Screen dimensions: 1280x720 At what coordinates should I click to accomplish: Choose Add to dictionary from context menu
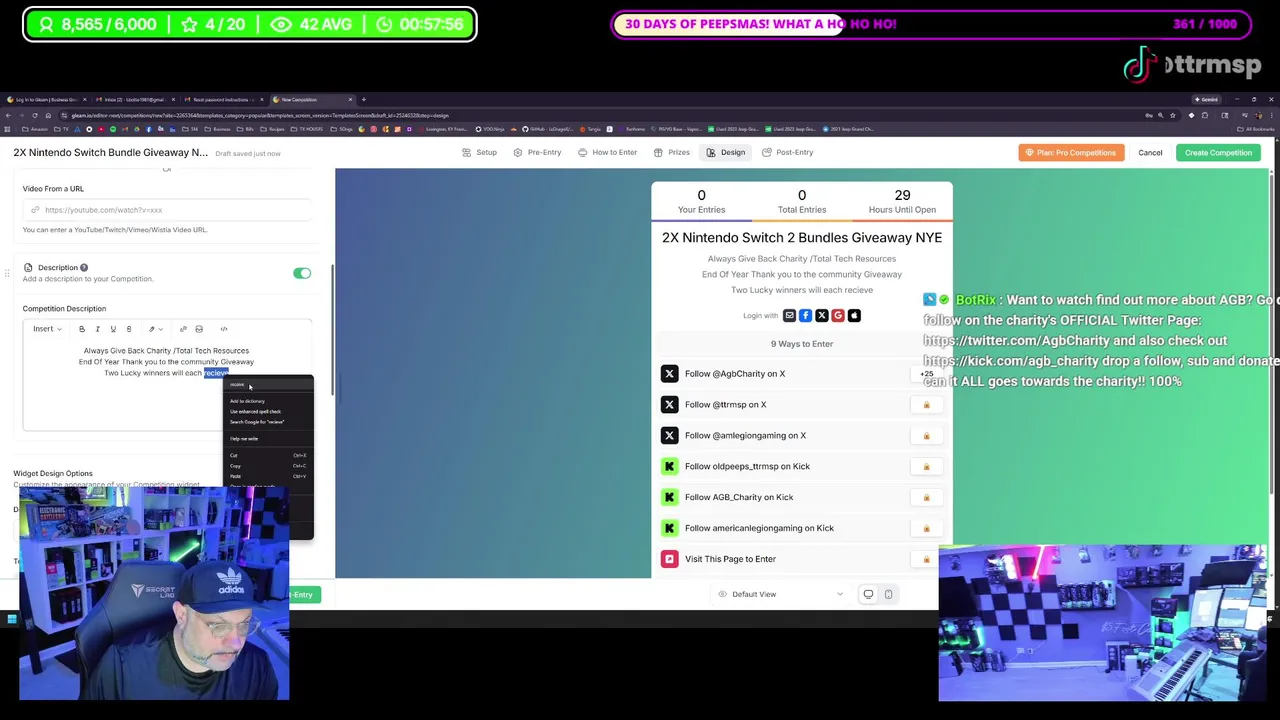(x=268, y=401)
